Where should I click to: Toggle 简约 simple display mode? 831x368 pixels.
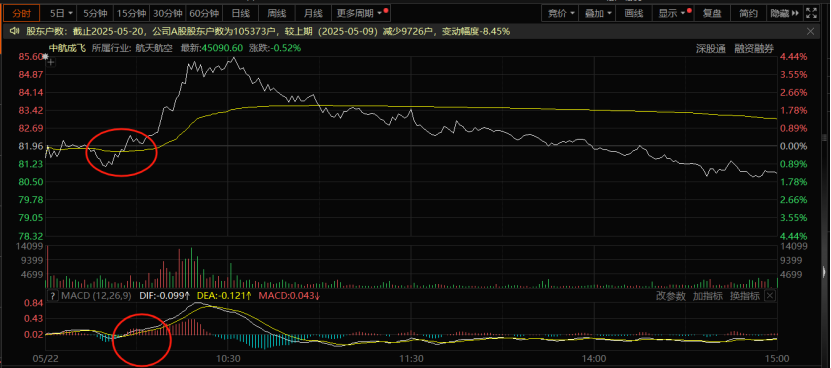748,13
